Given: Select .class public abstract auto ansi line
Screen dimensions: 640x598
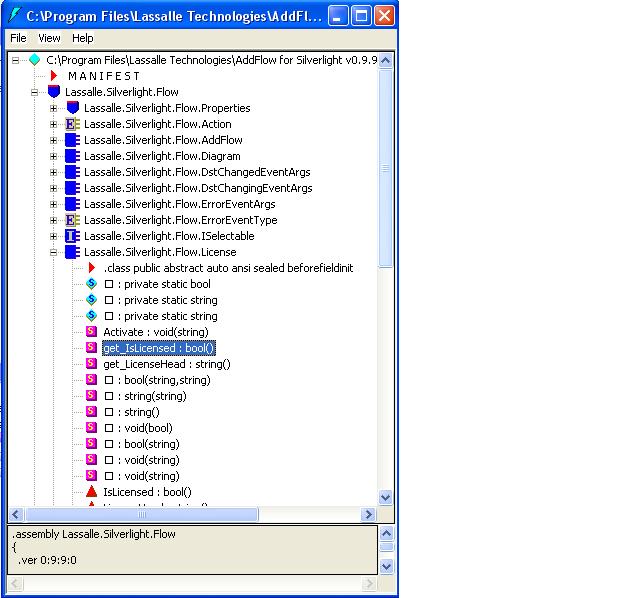Looking at the screenshot, I should tap(228, 268).
